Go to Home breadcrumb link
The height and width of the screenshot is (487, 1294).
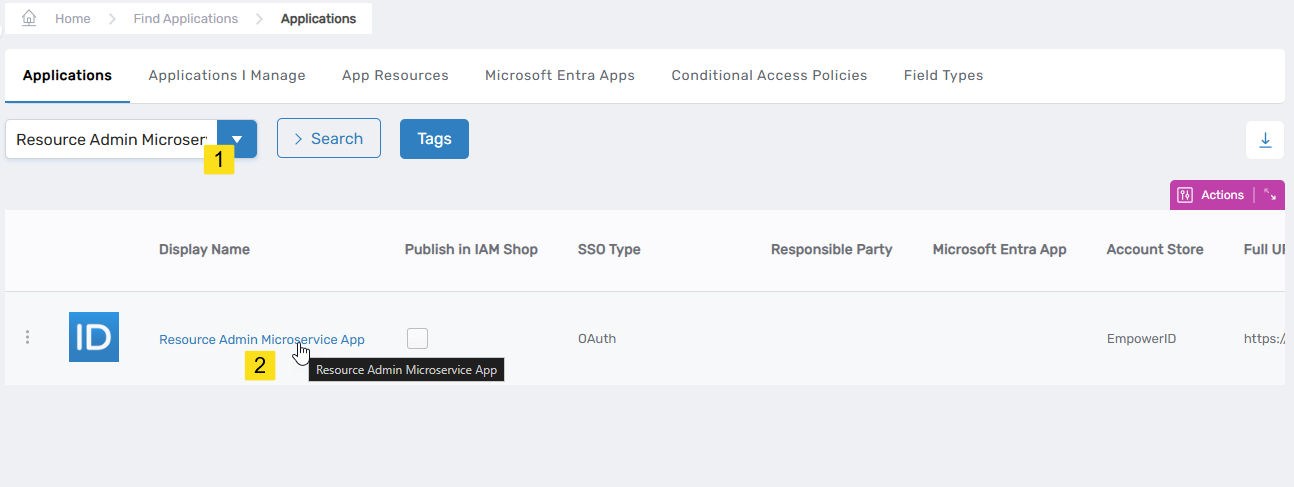(73, 19)
